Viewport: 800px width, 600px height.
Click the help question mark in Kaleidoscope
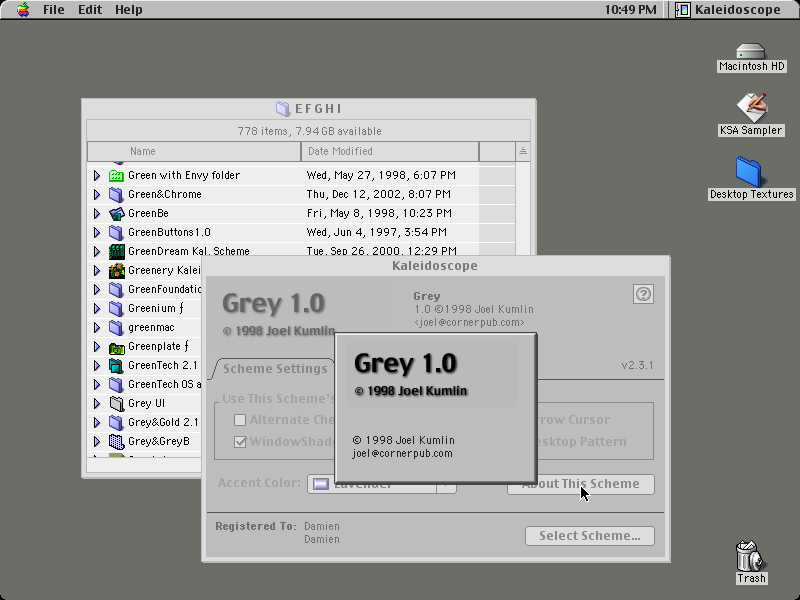coord(643,294)
